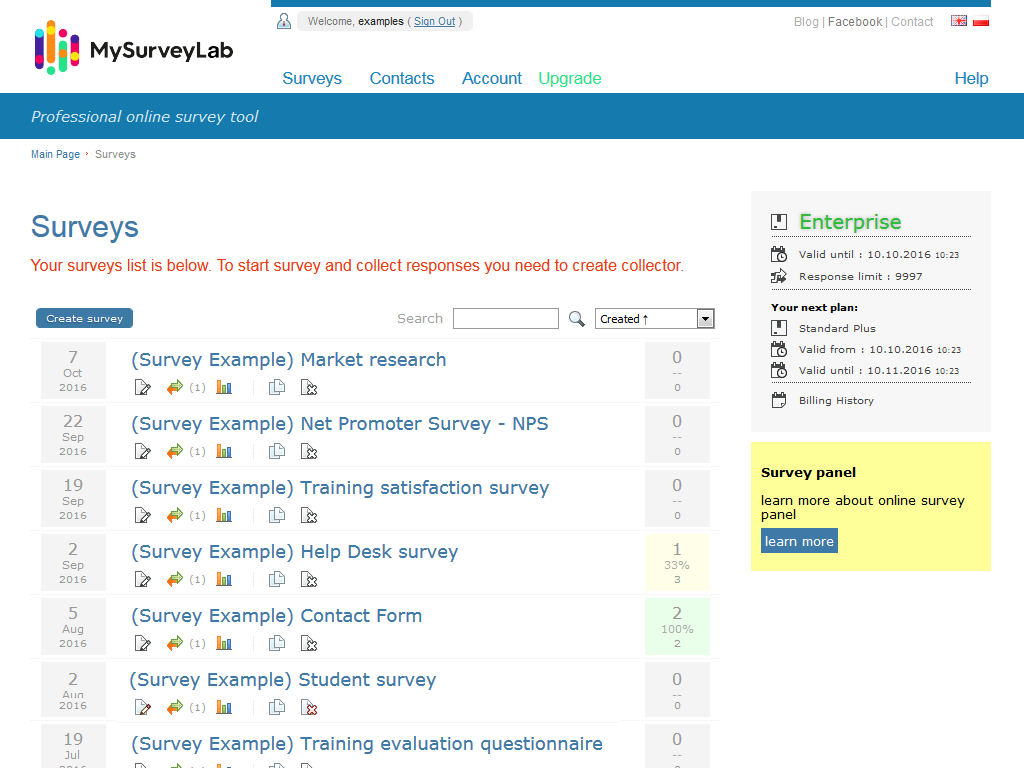Open the Billing History link

pyautogui.click(x=836, y=401)
